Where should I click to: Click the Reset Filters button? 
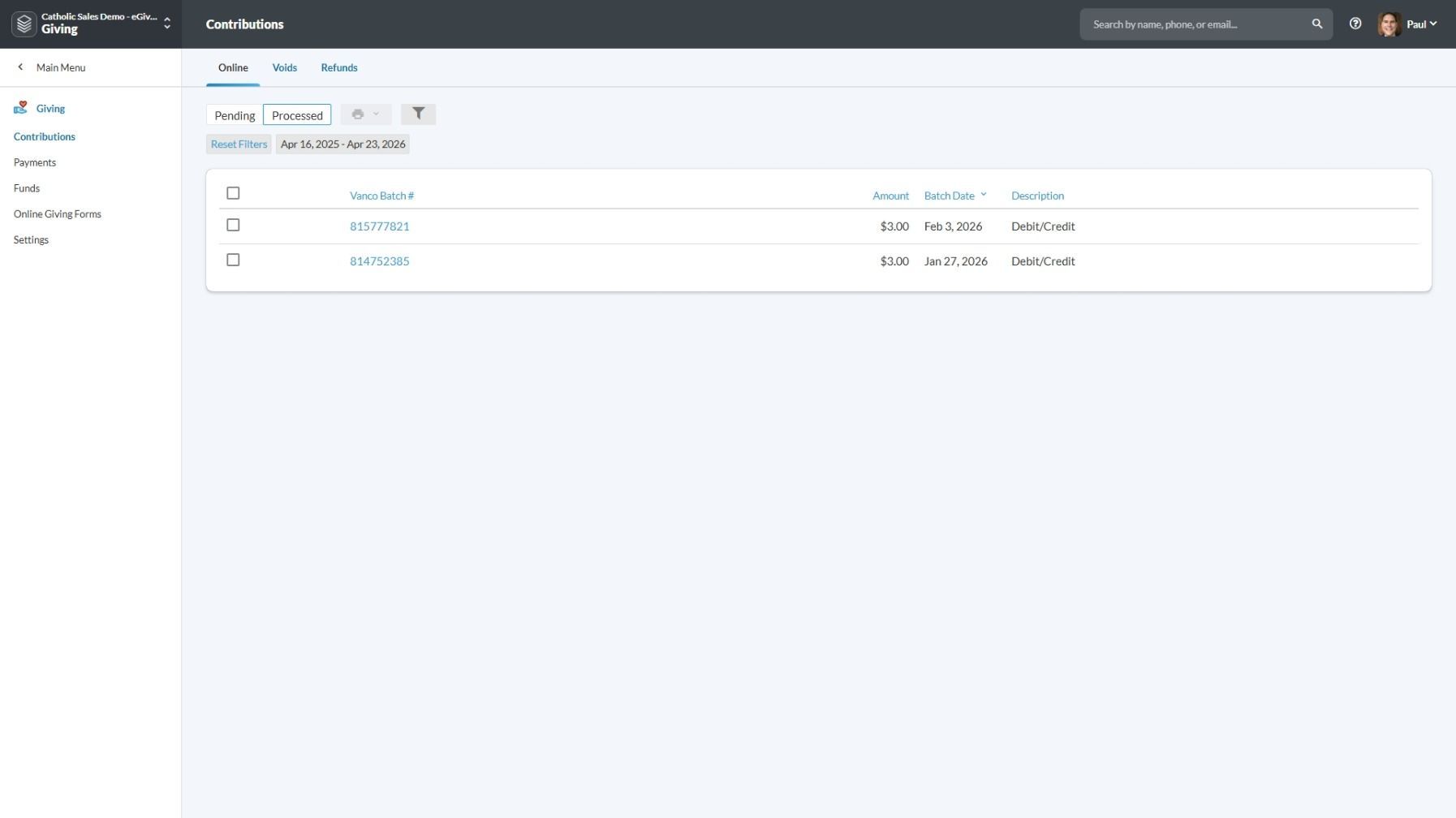click(x=239, y=144)
